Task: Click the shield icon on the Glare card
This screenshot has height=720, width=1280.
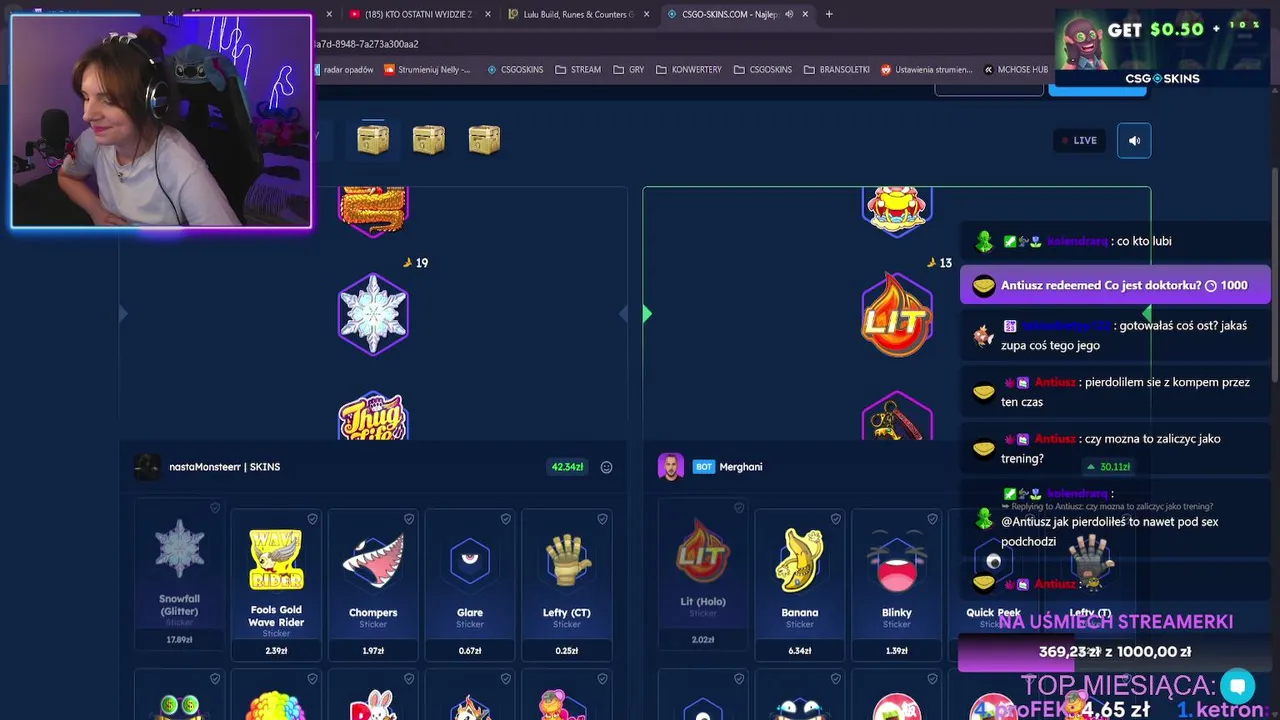Action: [506, 519]
